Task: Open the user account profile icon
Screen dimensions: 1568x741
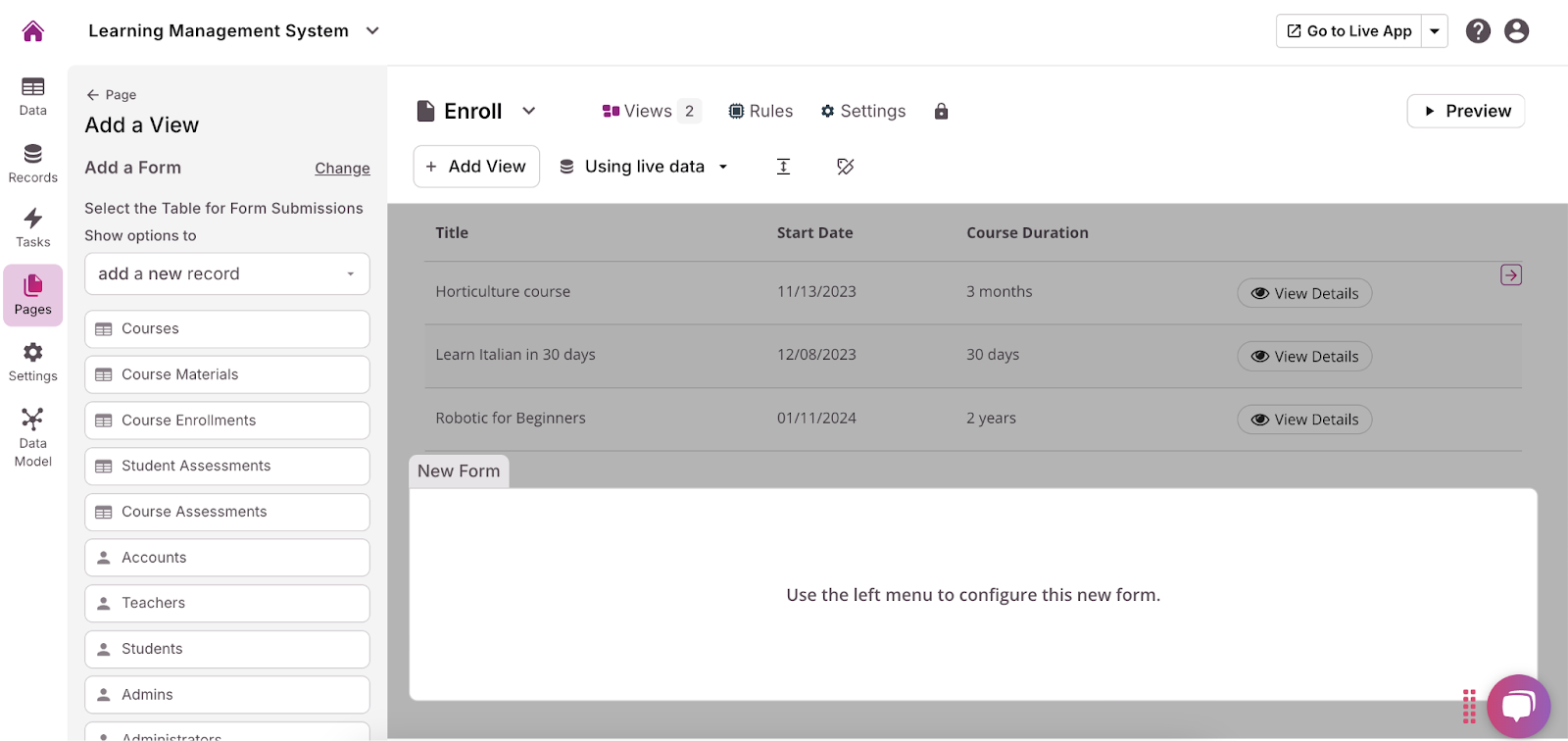Action: (1516, 31)
